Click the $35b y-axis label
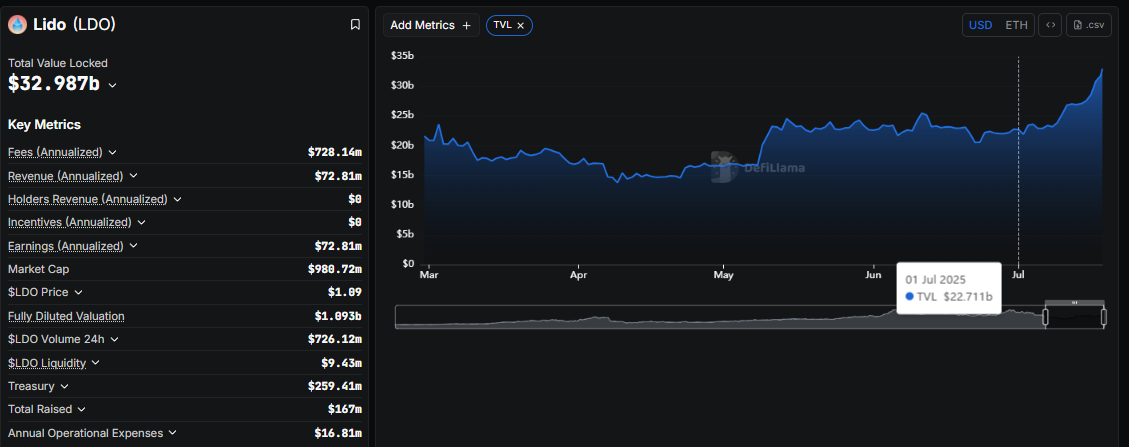This screenshot has height=447, width=1129. pyautogui.click(x=402, y=55)
